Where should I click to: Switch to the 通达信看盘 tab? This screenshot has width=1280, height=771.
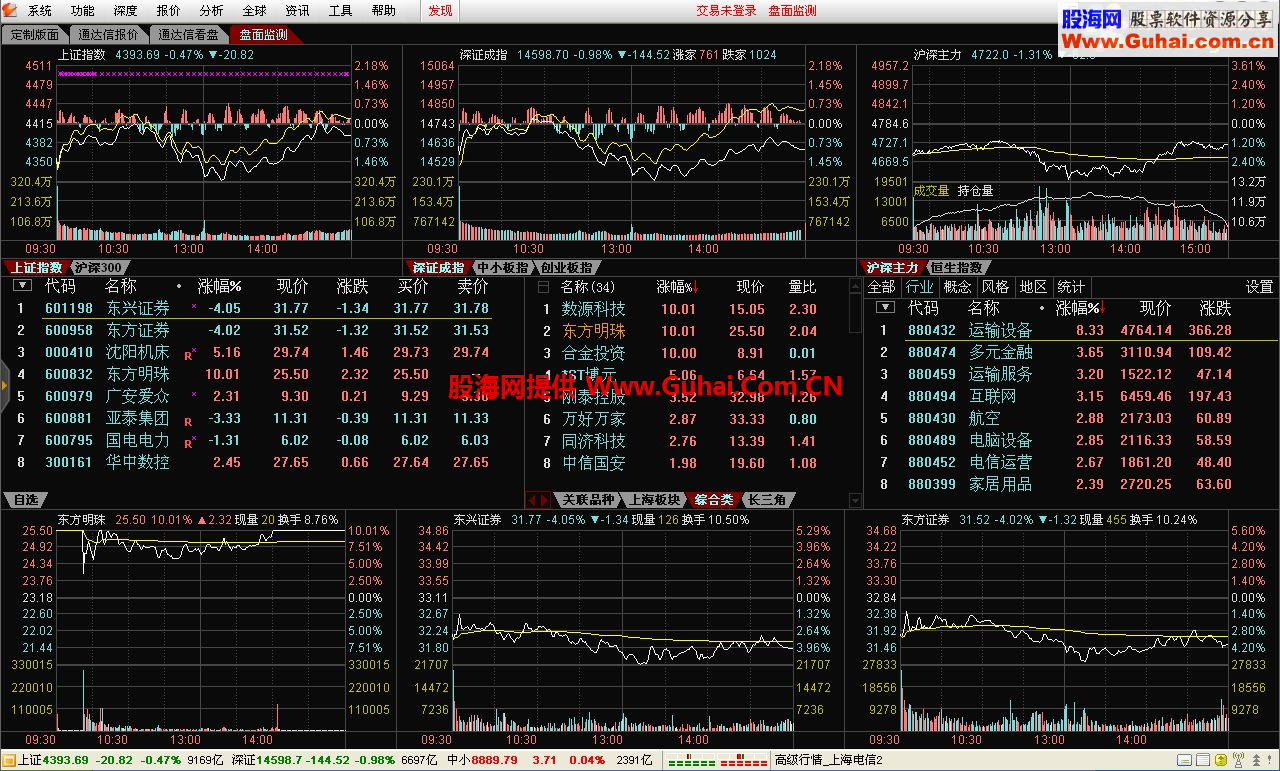pyautogui.click(x=189, y=35)
